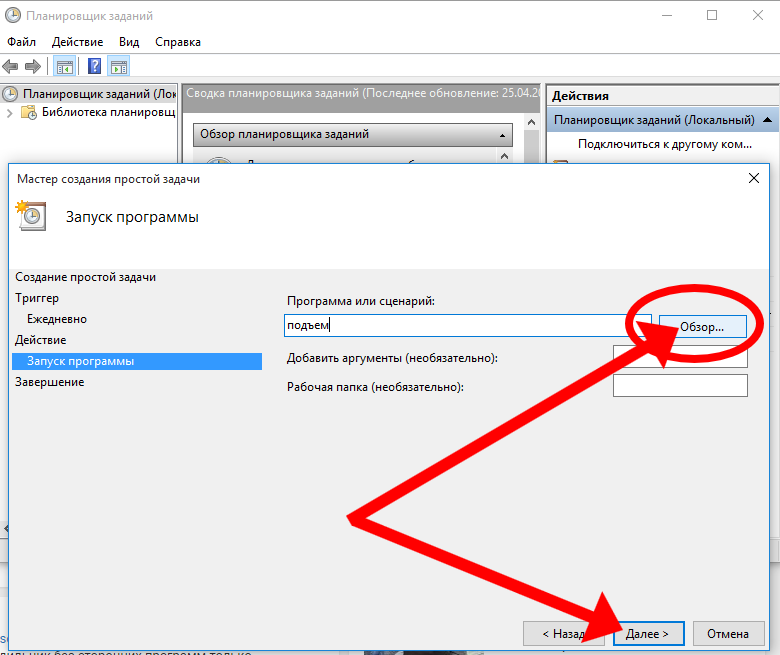Collapse the Обзор планировщика заданий section
Screen dimensions: 780x655
tap(502, 134)
